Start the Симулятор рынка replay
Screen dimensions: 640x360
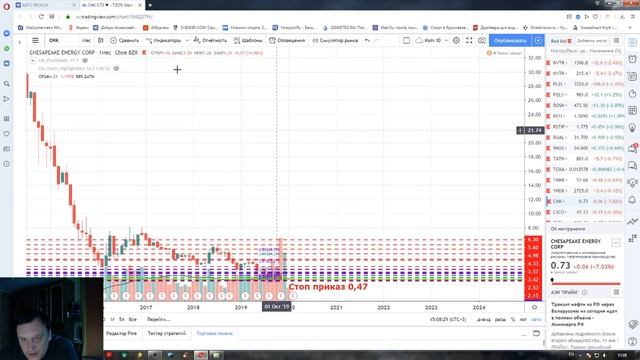pos(335,40)
